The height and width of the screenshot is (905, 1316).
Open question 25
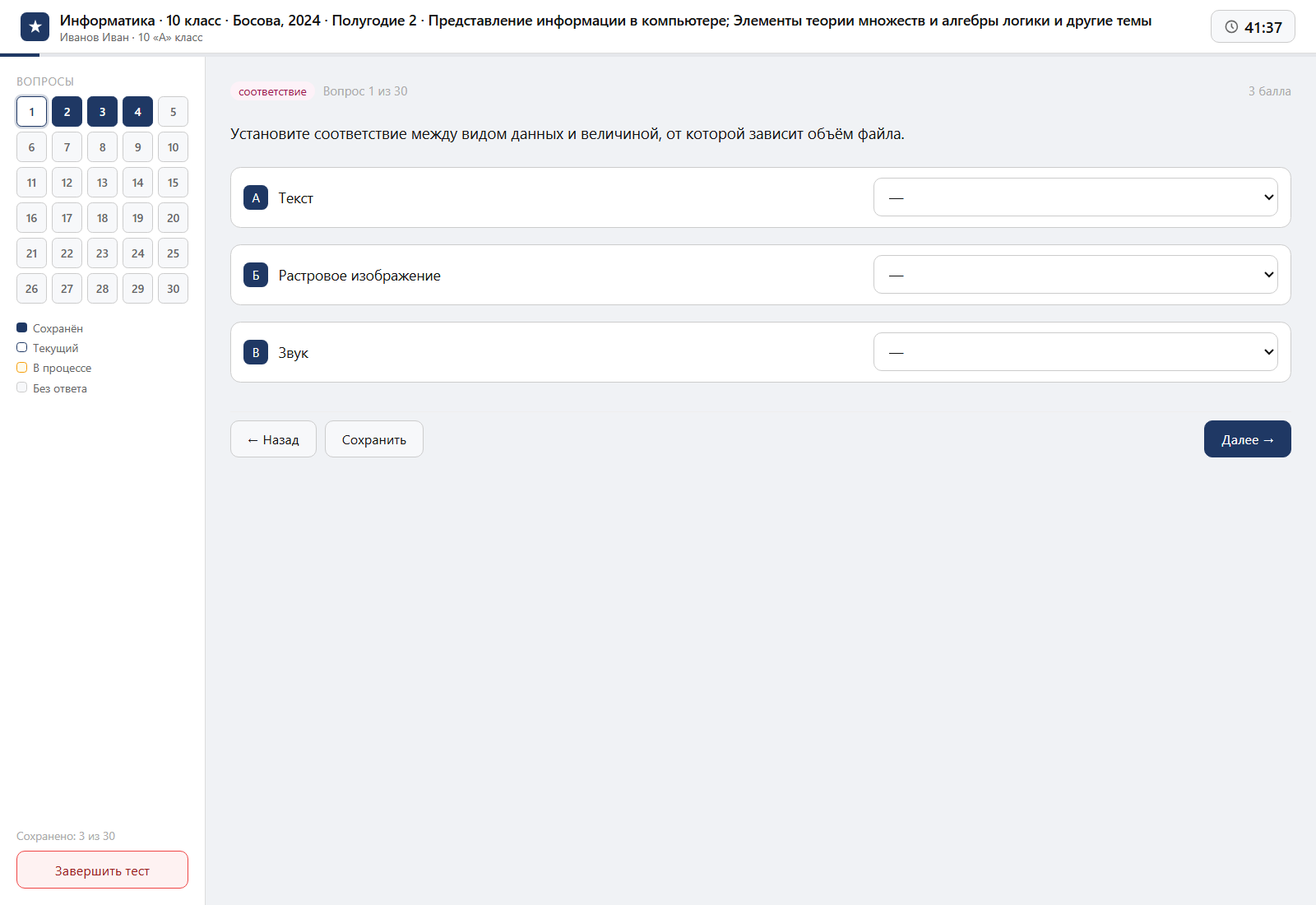tap(173, 253)
